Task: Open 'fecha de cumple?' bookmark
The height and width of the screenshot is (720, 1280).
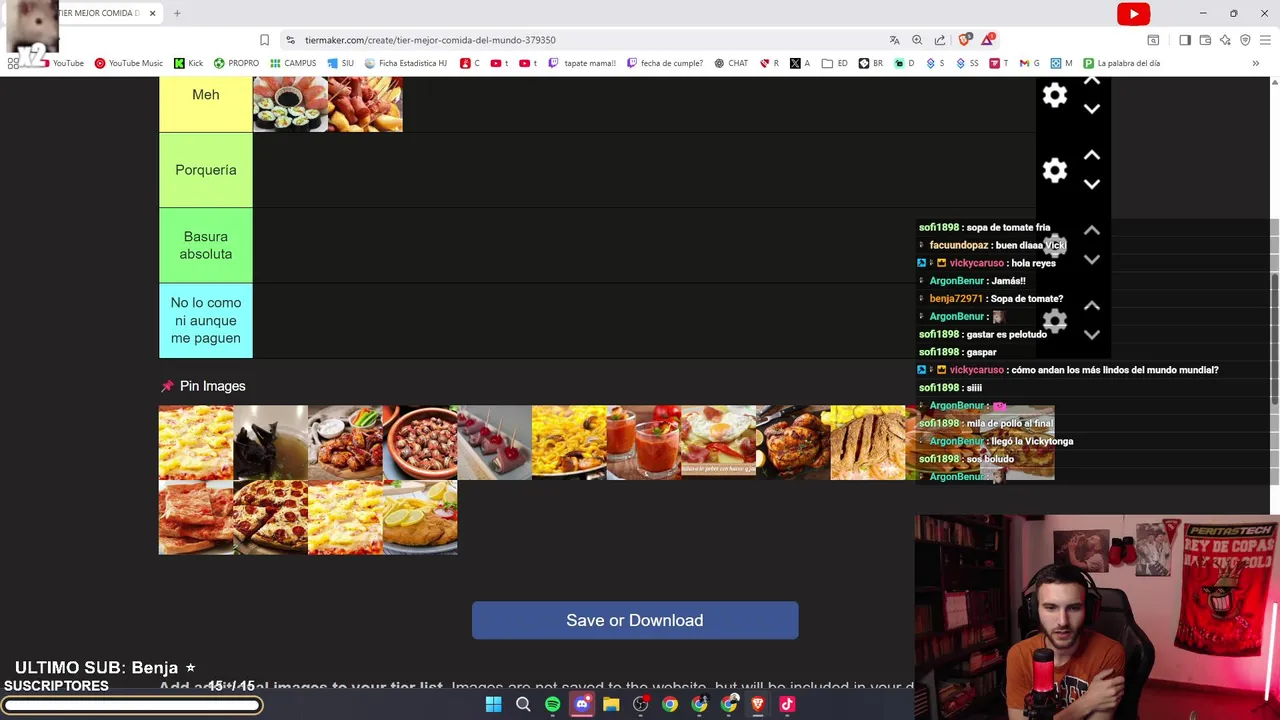Action: tap(665, 63)
